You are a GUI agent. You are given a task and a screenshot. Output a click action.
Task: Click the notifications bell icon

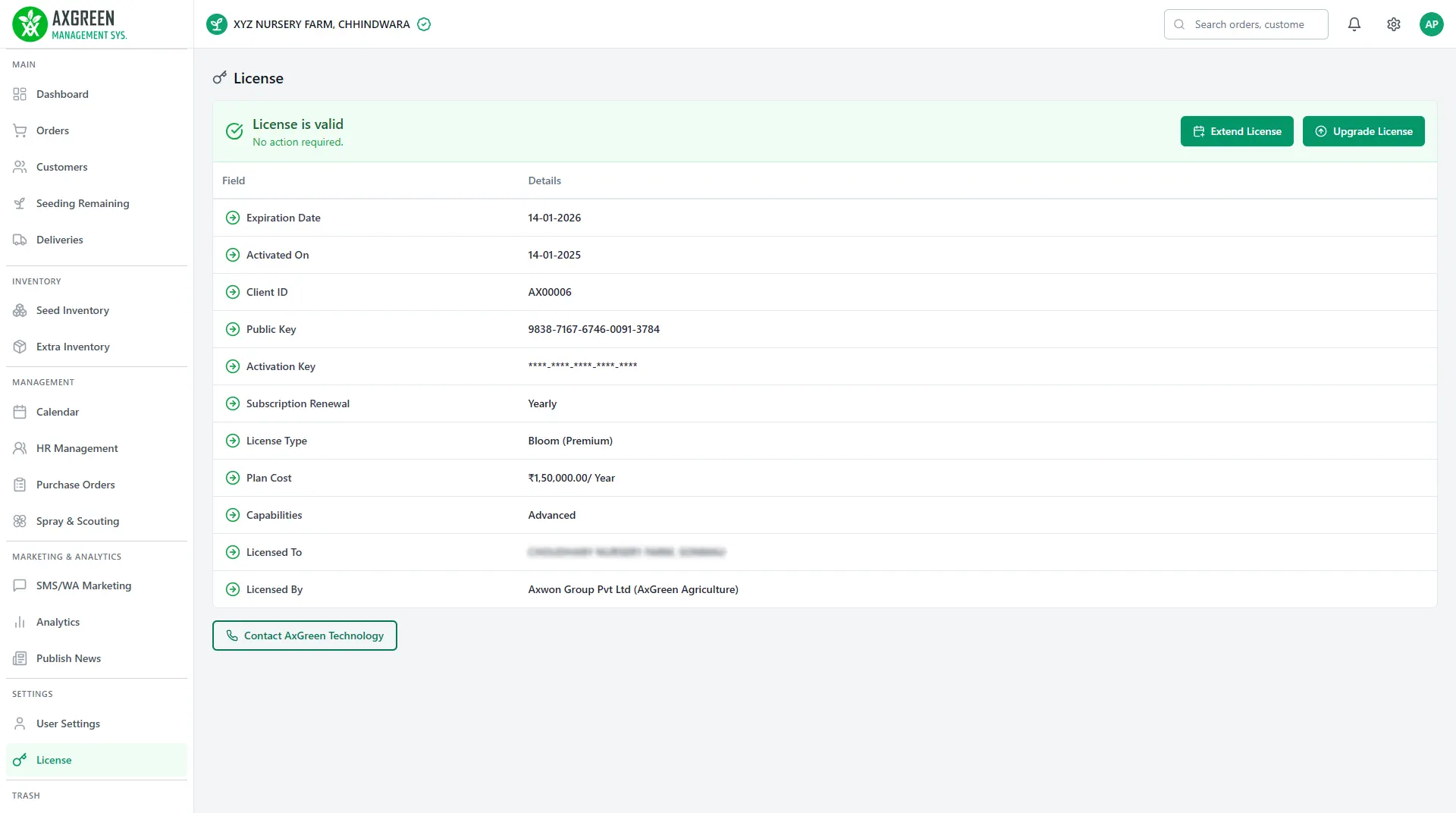1354,24
